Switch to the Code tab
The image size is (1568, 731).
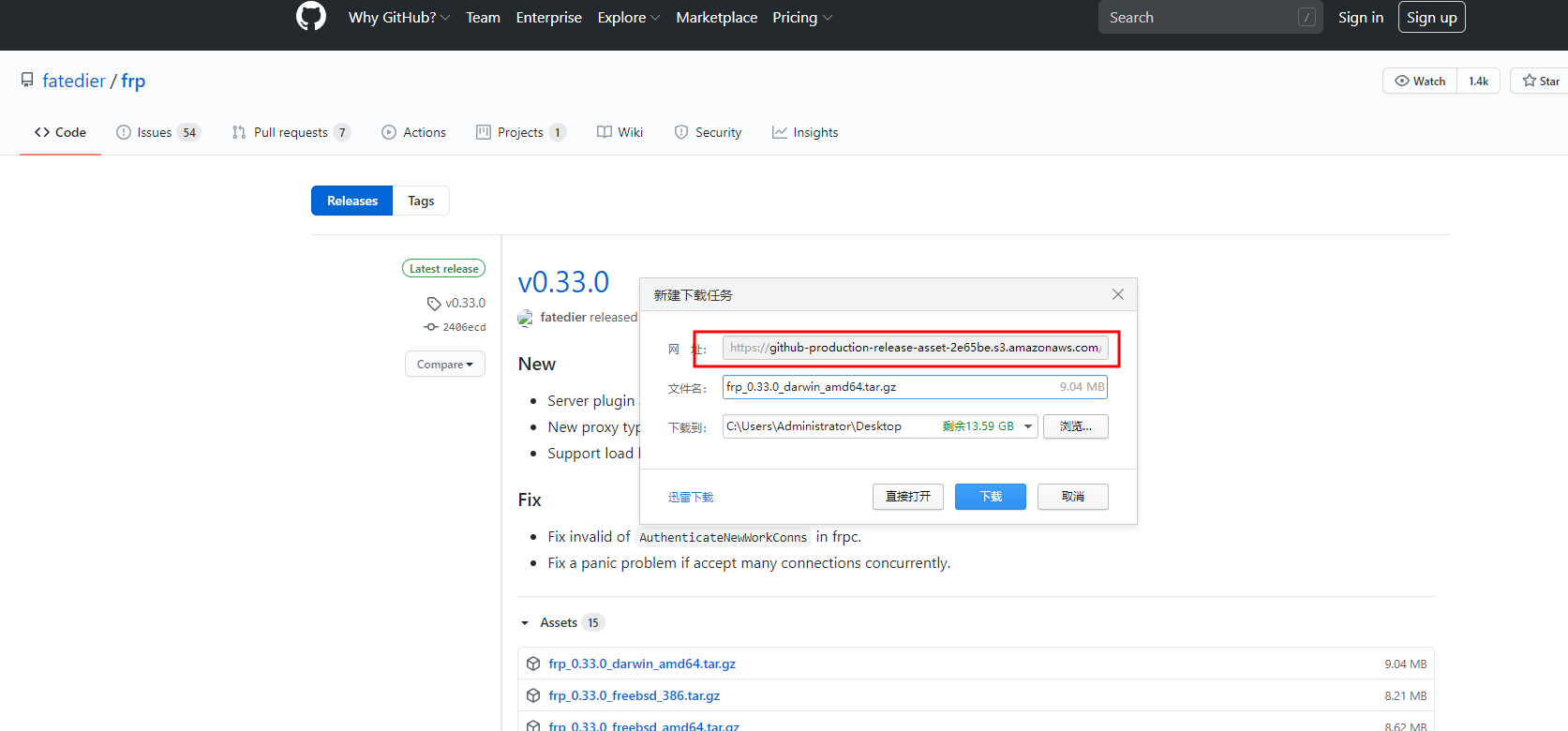click(60, 132)
